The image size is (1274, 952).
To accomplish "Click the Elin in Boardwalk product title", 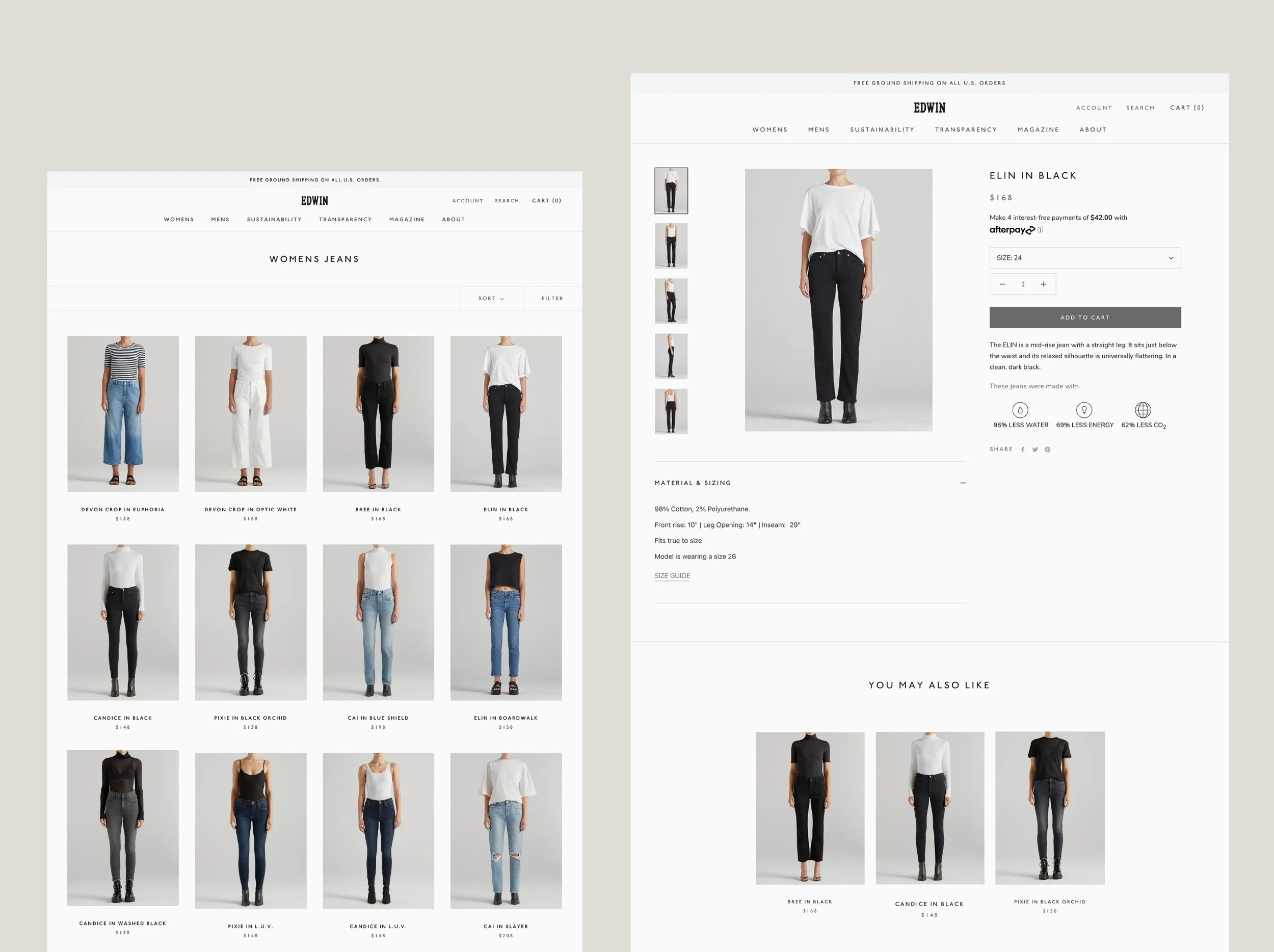I will [506, 718].
